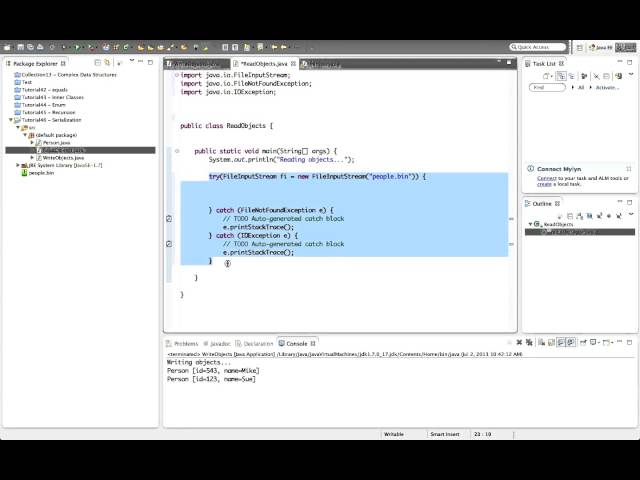Click the Print icon in toolbar
The height and width of the screenshot is (480, 640).
click(x=40, y=47)
